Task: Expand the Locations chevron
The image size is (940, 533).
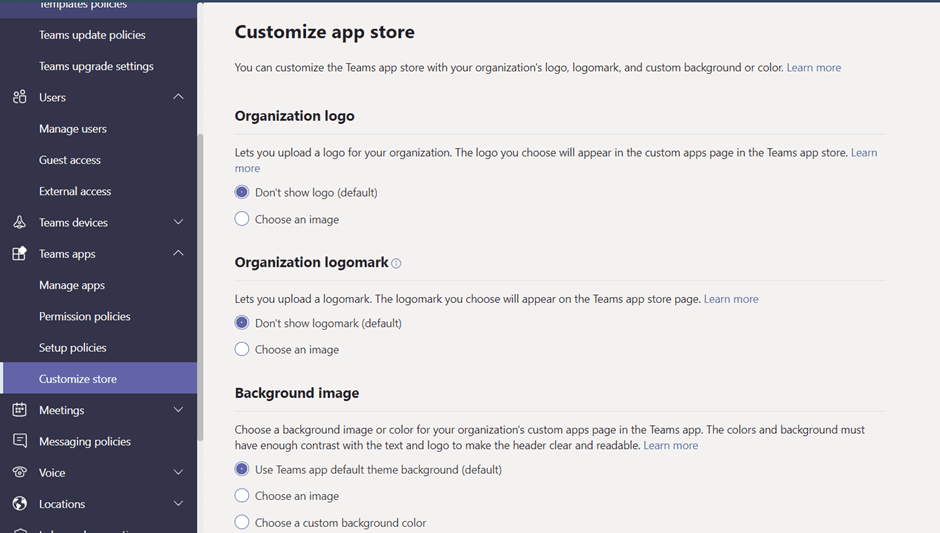Action: (178, 504)
